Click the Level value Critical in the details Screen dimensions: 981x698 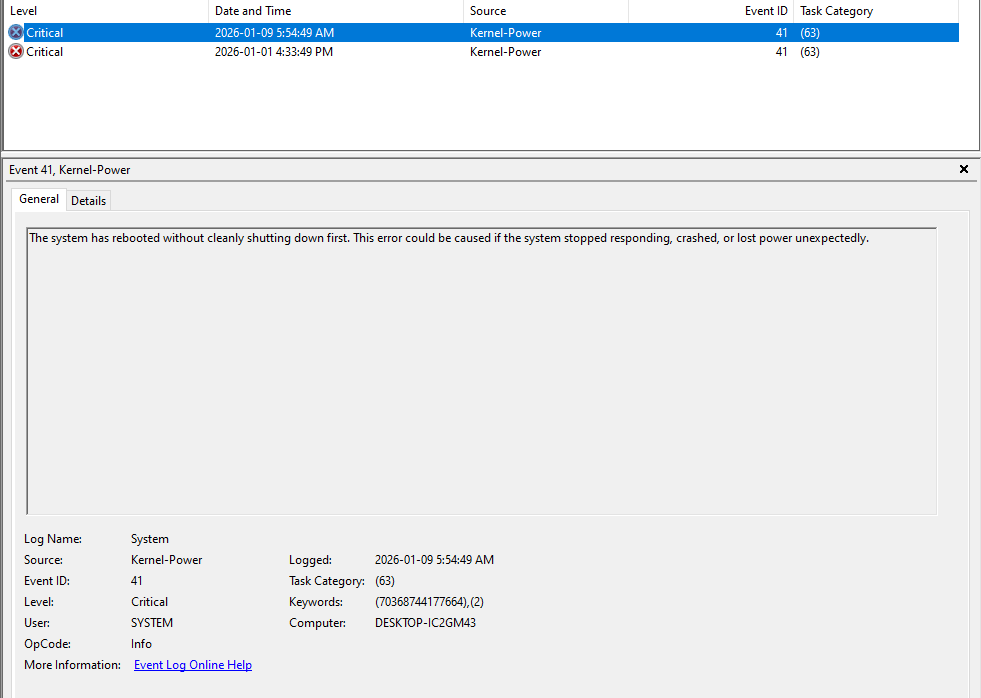(150, 602)
